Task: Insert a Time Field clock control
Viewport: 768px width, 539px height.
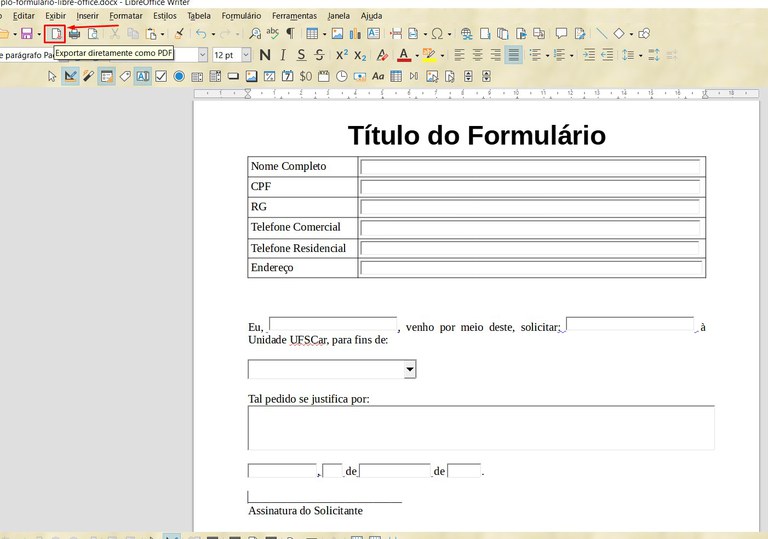Action: pos(342,76)
